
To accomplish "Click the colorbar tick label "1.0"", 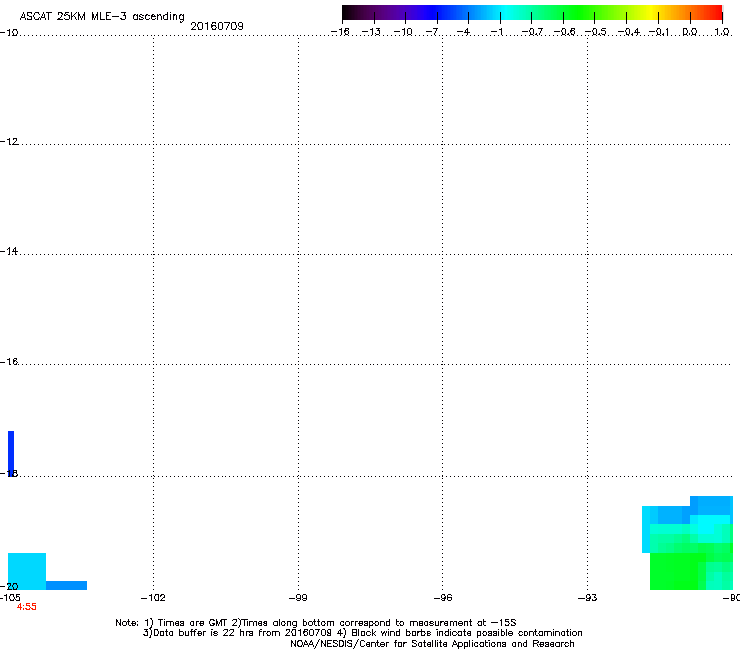I will (722, 32).
